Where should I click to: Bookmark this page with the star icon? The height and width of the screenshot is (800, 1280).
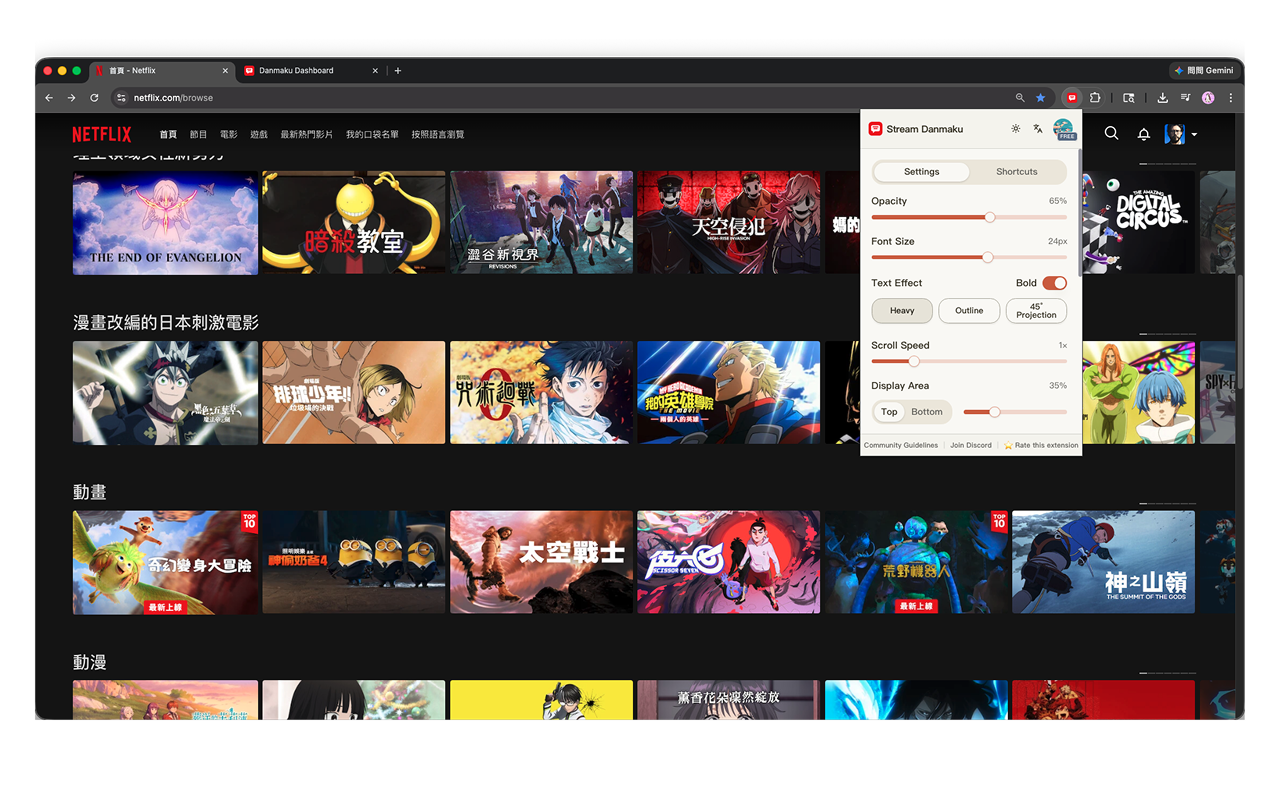[1040, 98]
